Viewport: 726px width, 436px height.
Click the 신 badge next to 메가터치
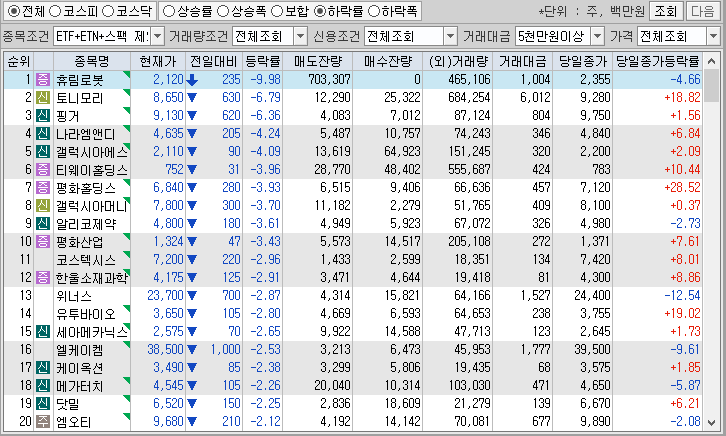click(x=43, y=386)
